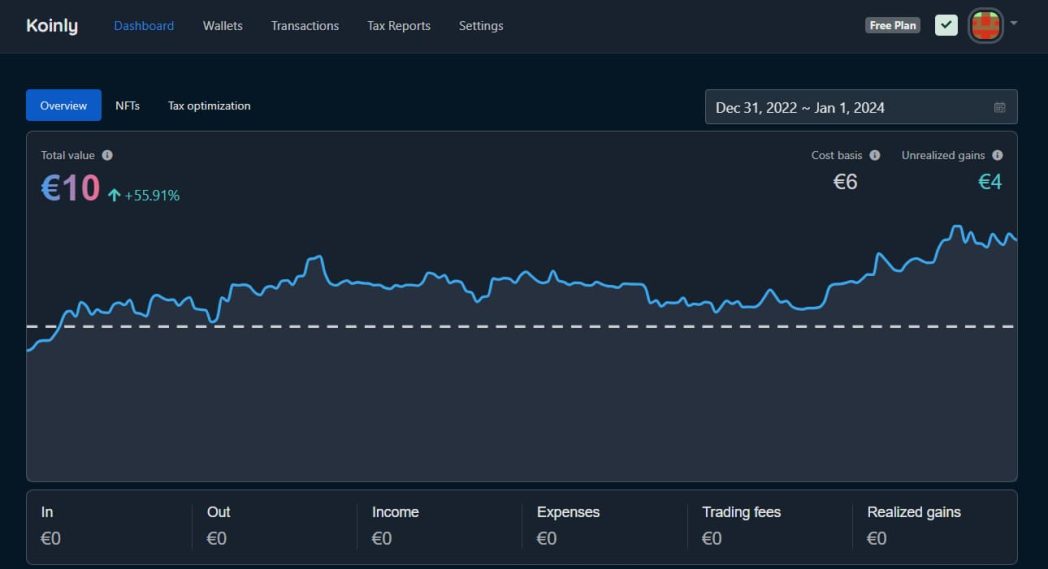Click the info icon next to Cost basis
This screenshot has width=1048, height=569.
875,155
